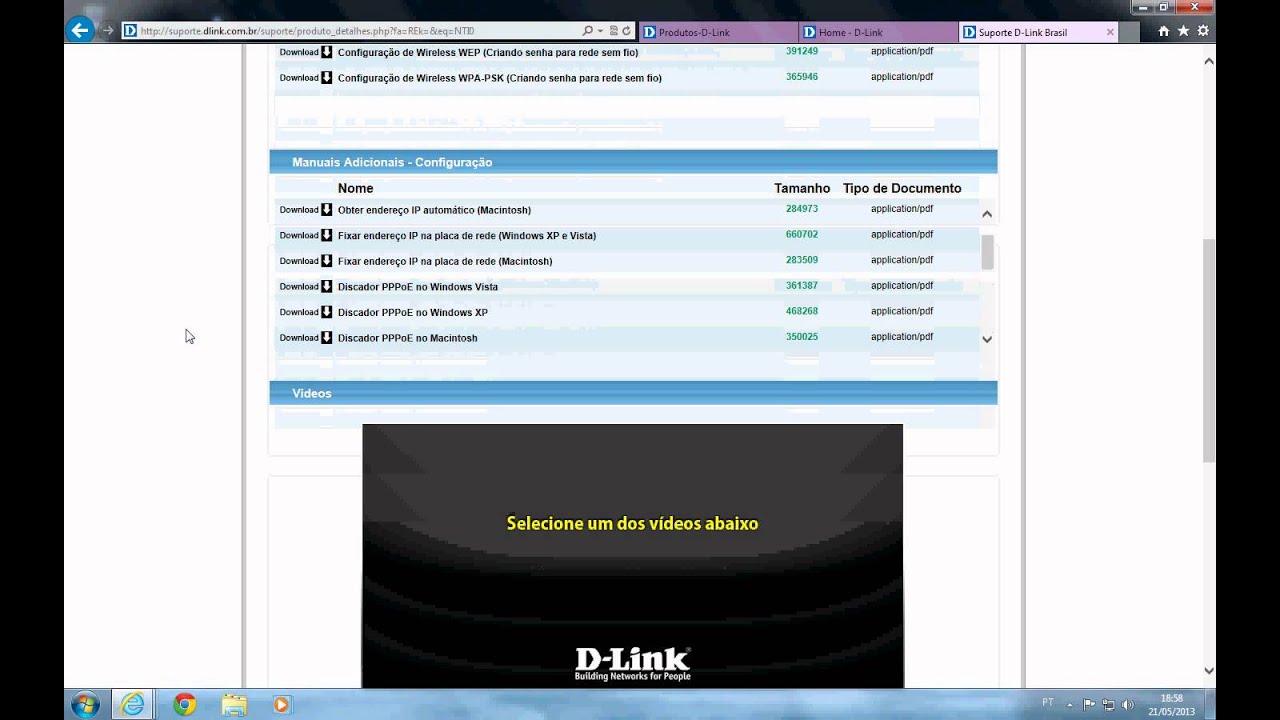Click the page scrollbar up arrow
The image size is (1280, 720).
(x=1209, y=61)
